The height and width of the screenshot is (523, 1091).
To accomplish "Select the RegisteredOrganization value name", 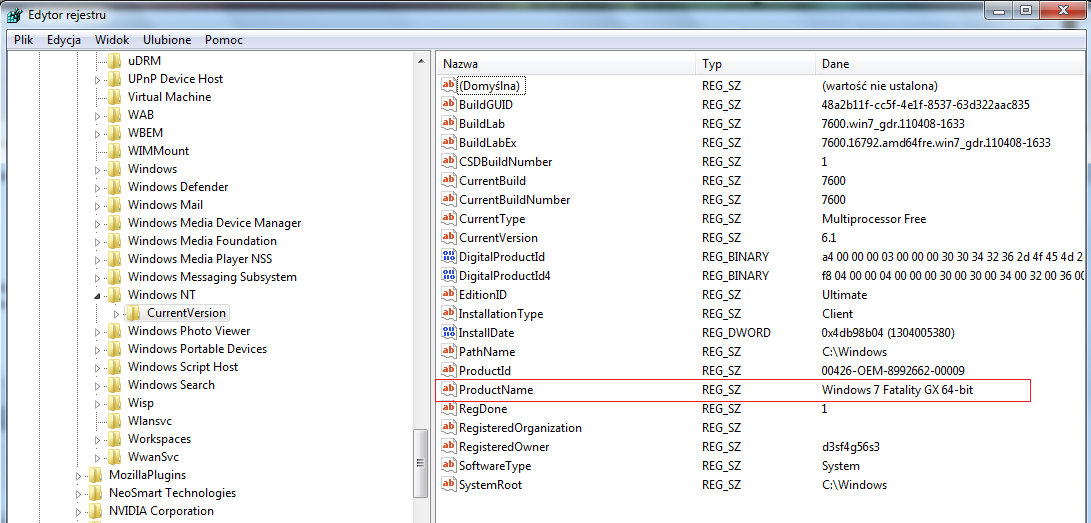I will click(520, 428).
